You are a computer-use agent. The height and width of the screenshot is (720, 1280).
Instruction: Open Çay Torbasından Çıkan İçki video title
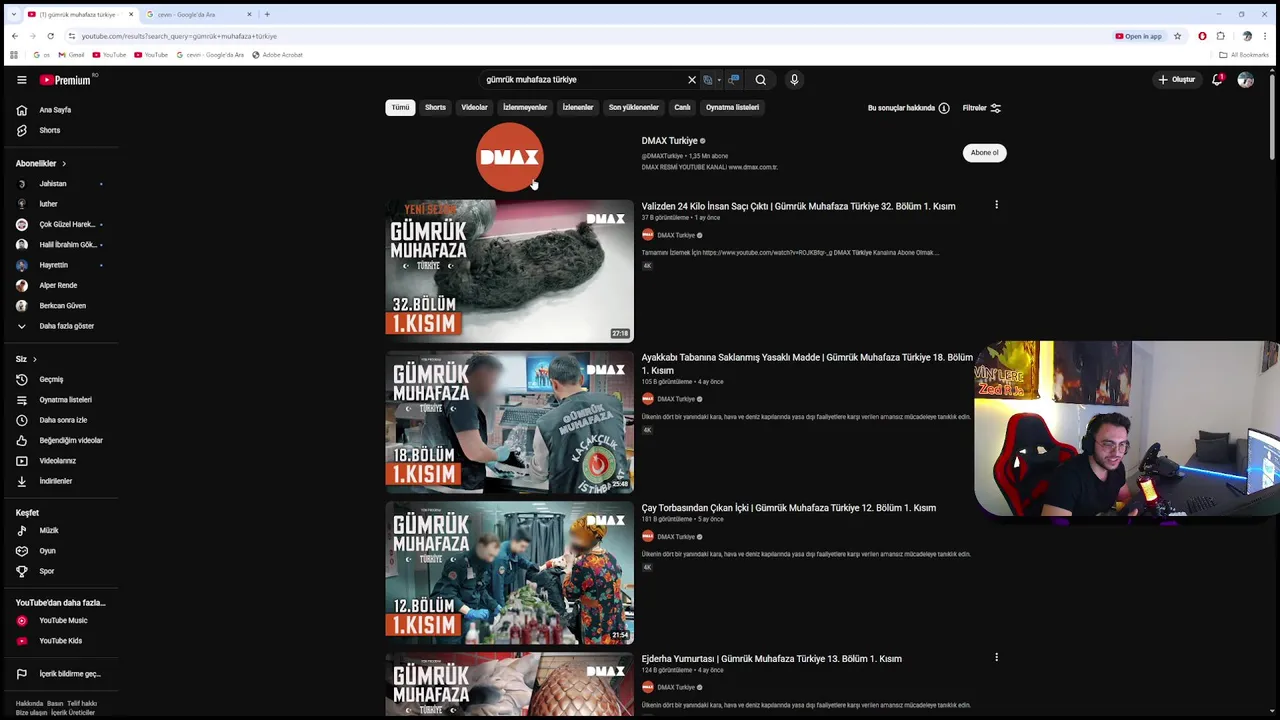(788, 508)
